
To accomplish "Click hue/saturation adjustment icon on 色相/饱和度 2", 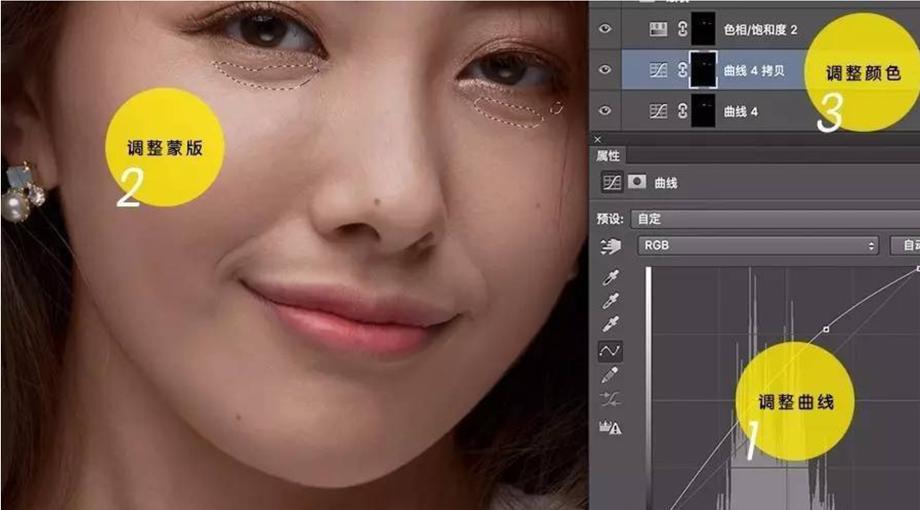I will tap(658, 29).
